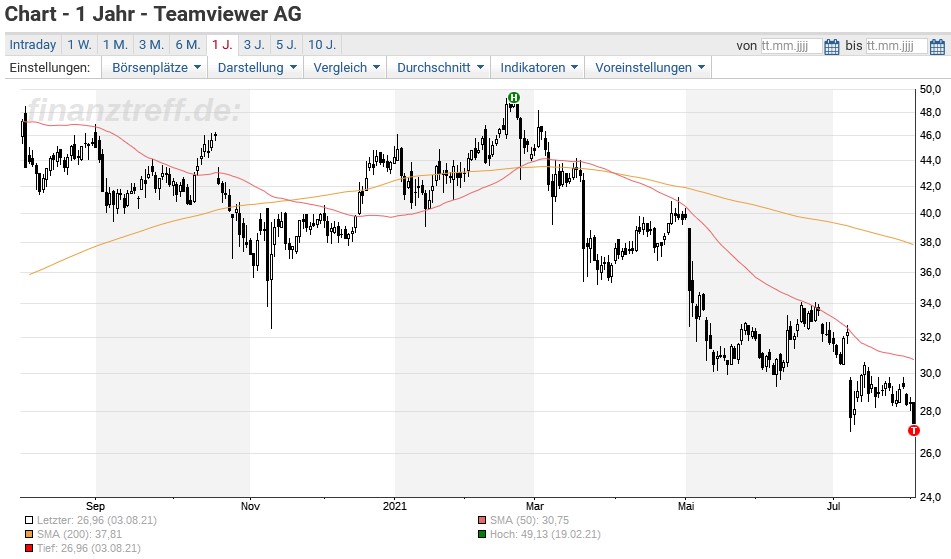Click the 'Chart - 1 Jahr - Teamviewer AG' heading
This screenshot has height=559, width=951.
click(153, 13)
